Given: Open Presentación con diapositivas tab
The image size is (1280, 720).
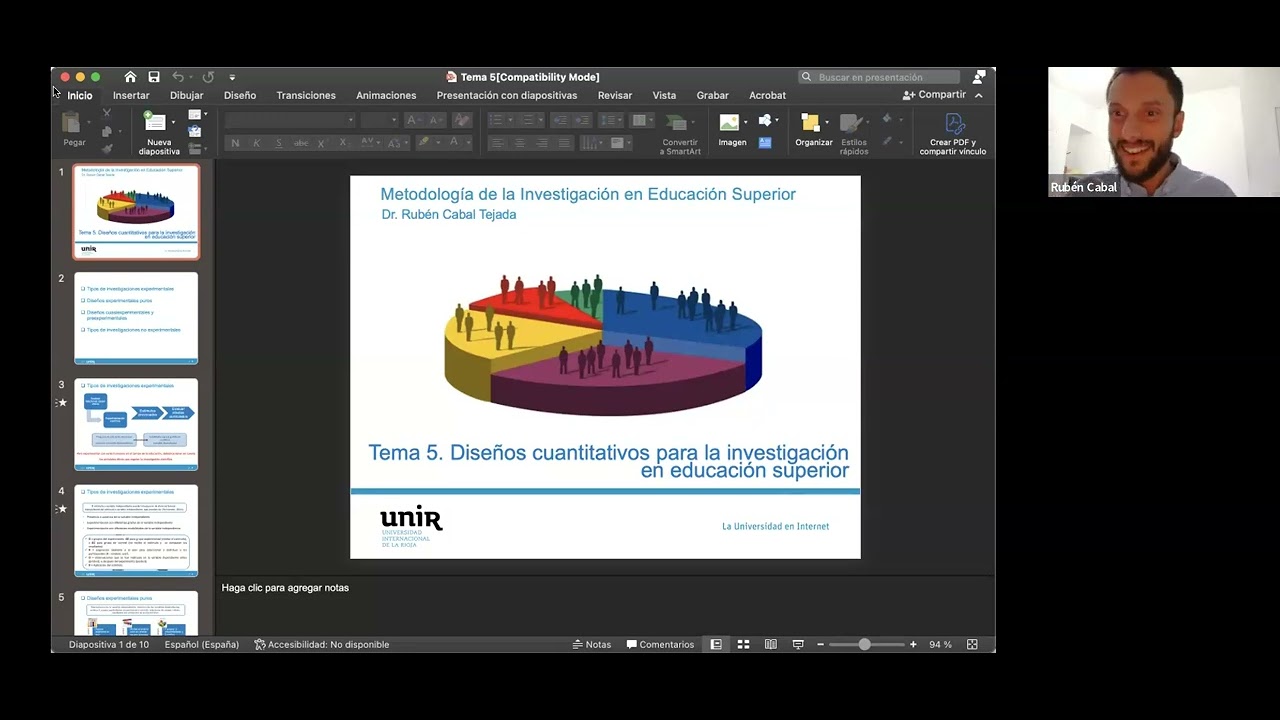Looking at the screenshot, I should (x=507, y=95).
